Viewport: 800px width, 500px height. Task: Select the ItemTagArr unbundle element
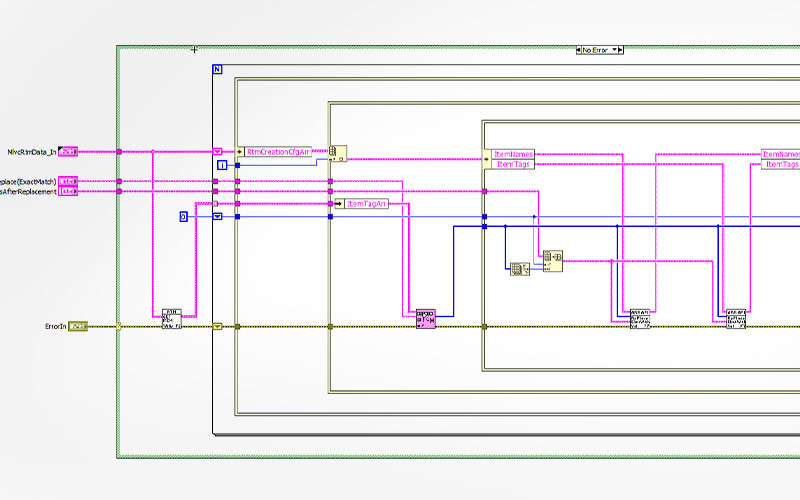click(365, 203)
